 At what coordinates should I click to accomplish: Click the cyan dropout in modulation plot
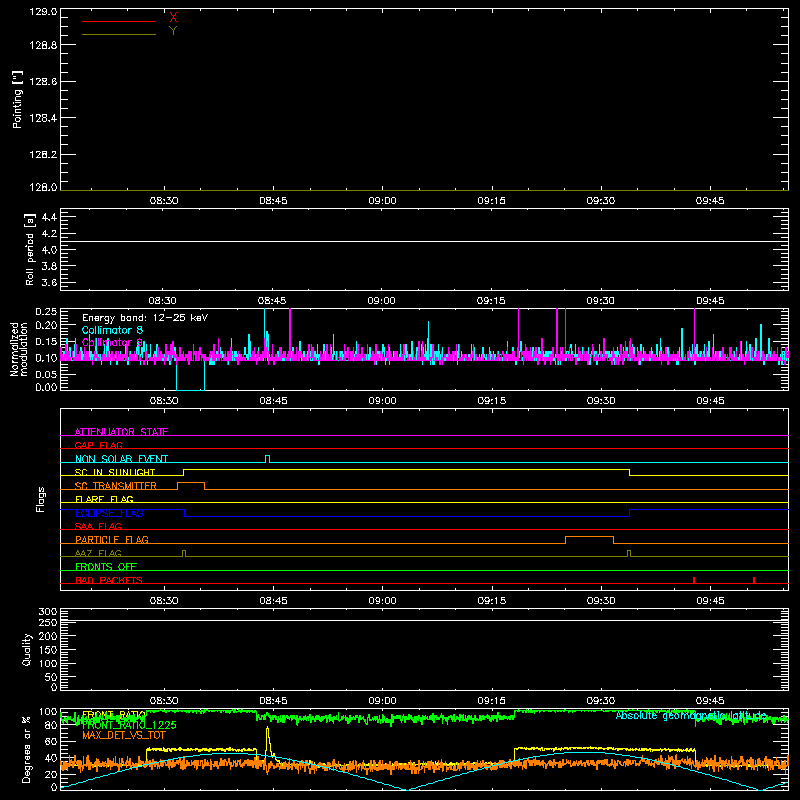pos(190,376)
